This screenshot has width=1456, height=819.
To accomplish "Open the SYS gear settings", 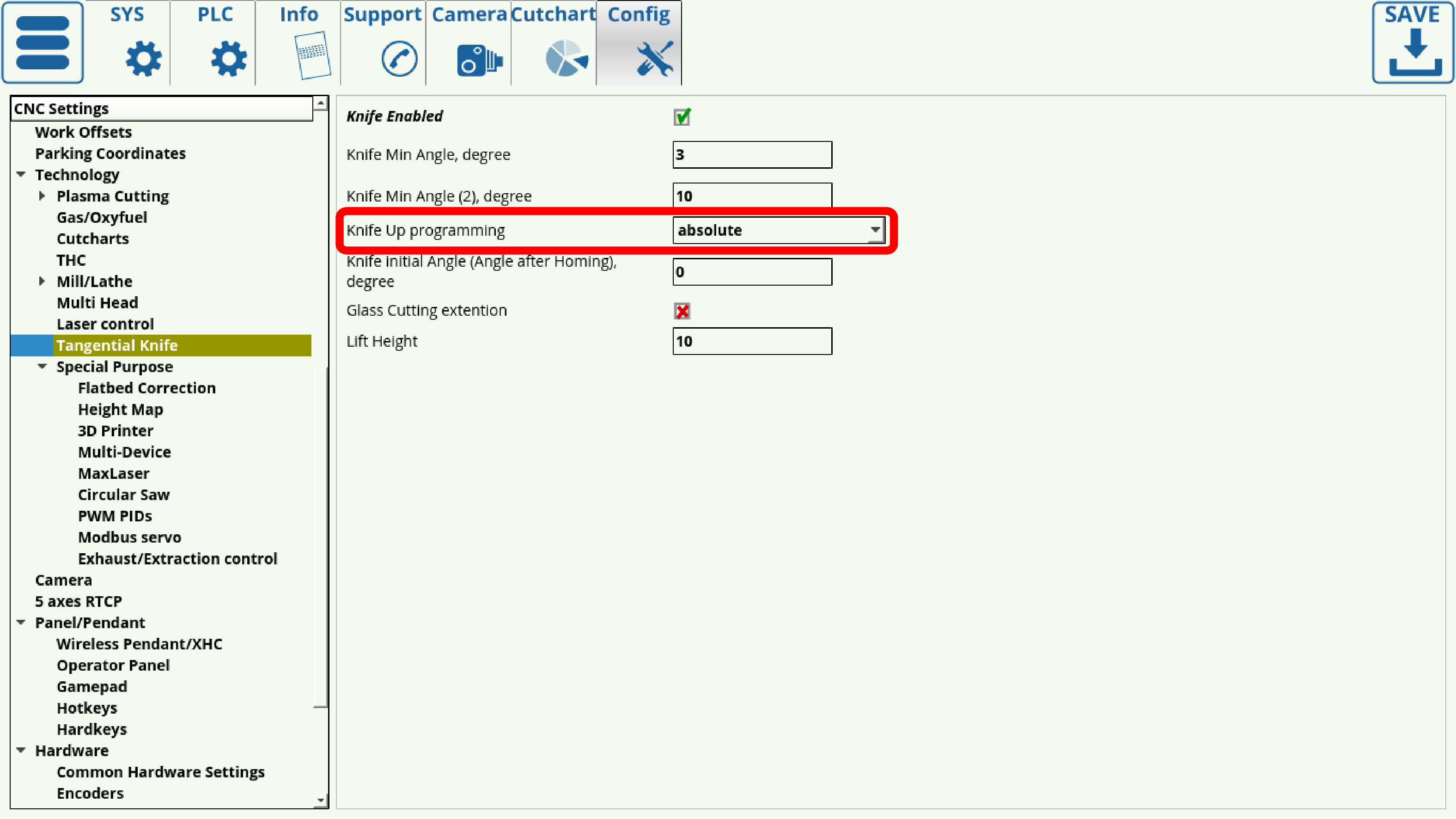I will tap(143, 58).
